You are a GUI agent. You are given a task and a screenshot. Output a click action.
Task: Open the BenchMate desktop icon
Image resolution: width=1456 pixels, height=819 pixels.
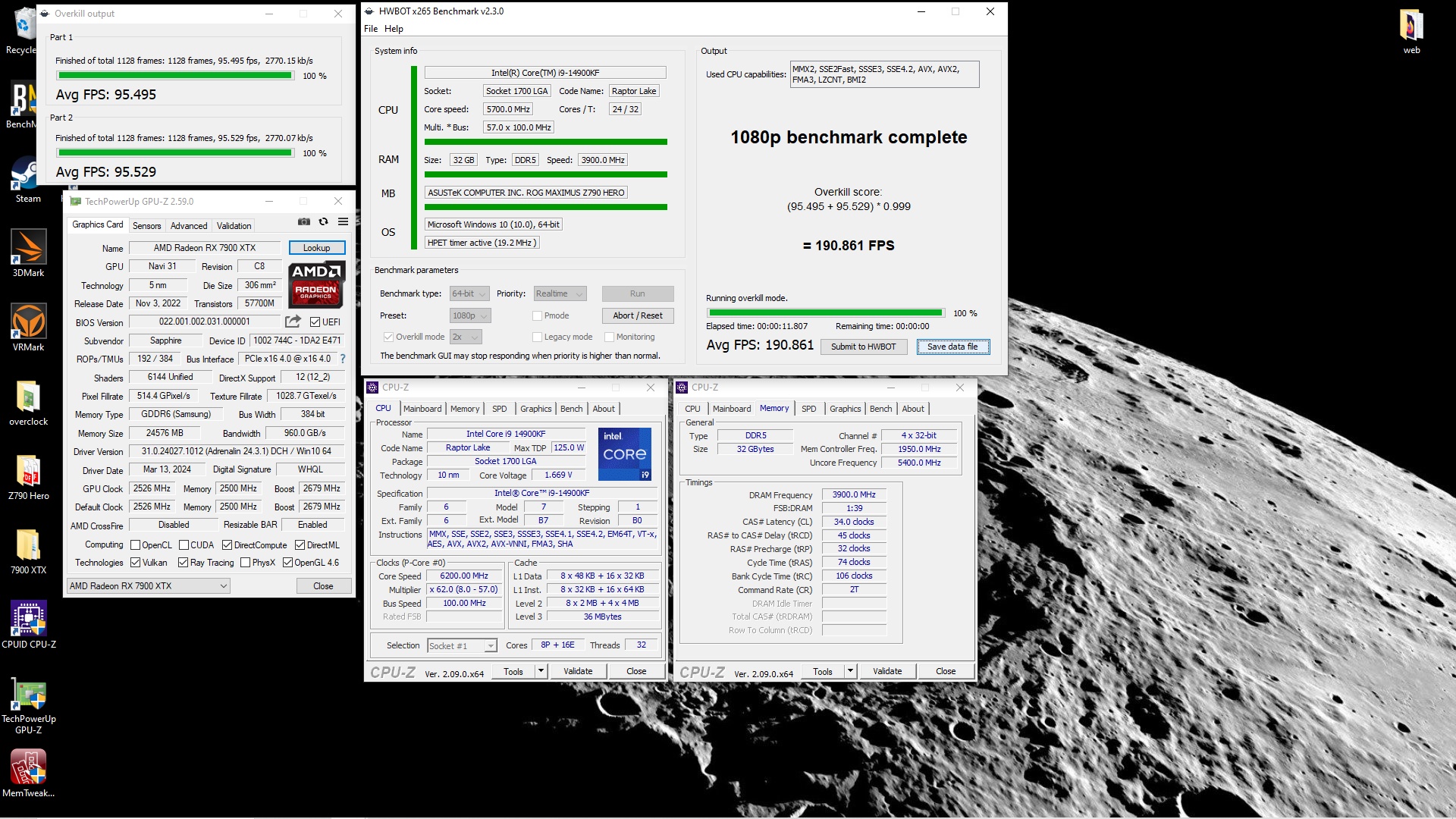tap(21, 105)
